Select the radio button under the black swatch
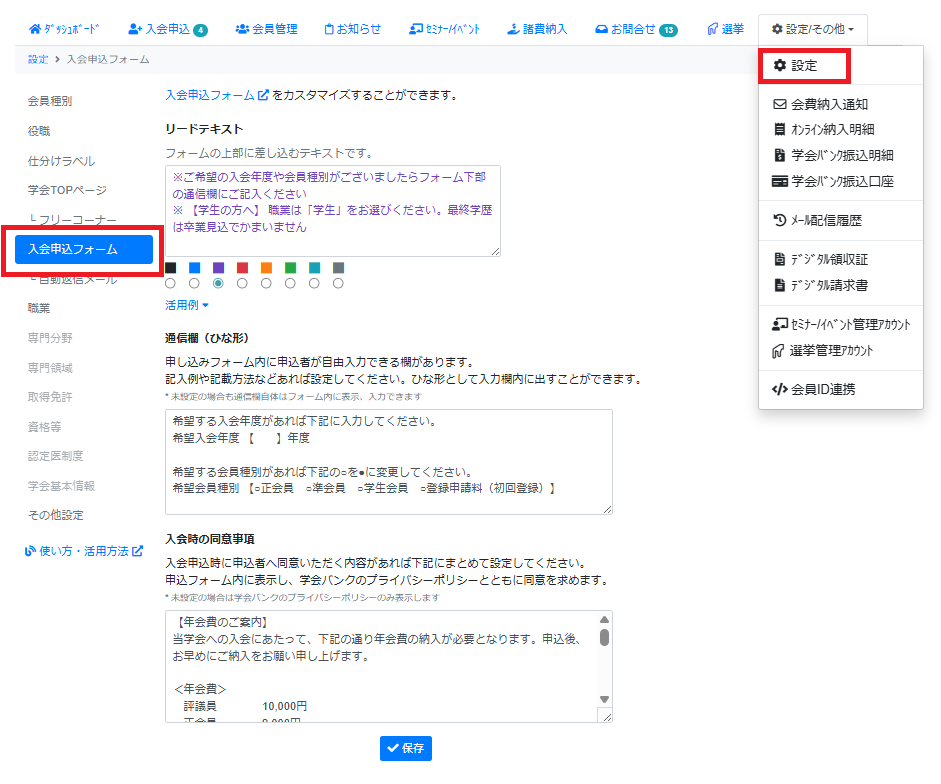941x784 pixels. tap(171, 284)
